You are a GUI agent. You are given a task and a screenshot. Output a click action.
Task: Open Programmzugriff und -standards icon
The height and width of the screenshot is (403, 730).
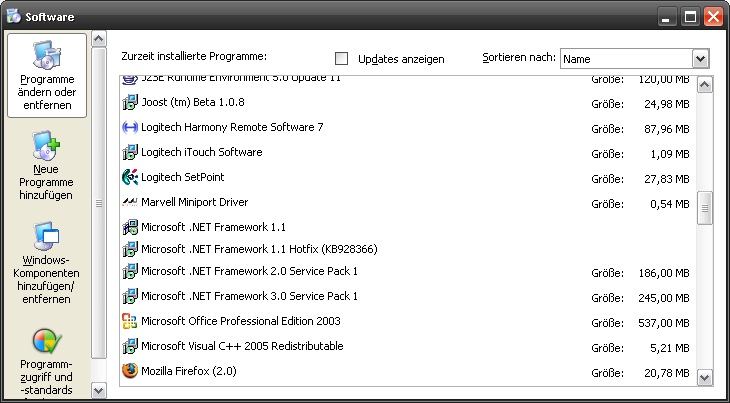coord(47,341)
